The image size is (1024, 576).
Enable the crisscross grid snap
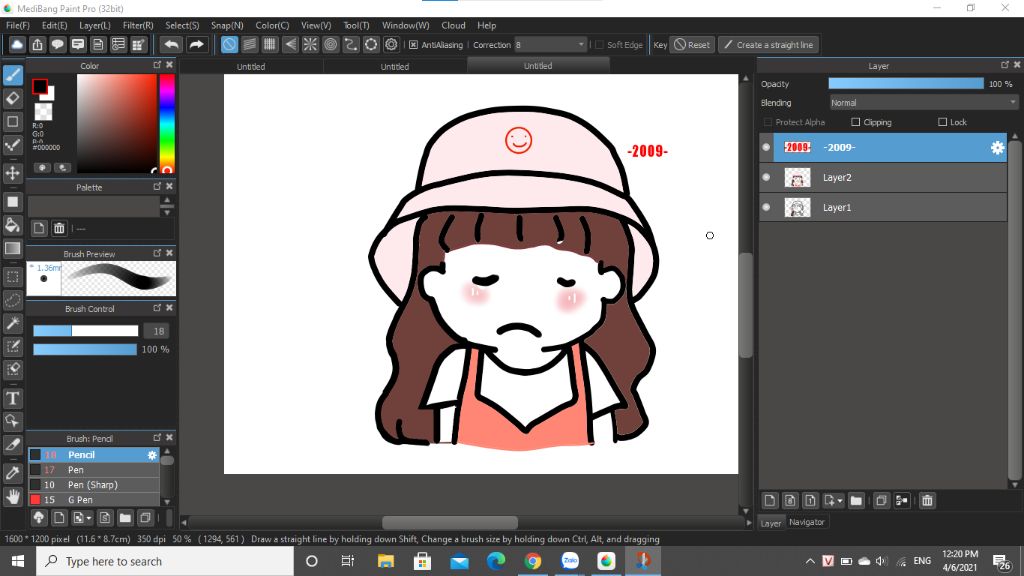(270, 44)
